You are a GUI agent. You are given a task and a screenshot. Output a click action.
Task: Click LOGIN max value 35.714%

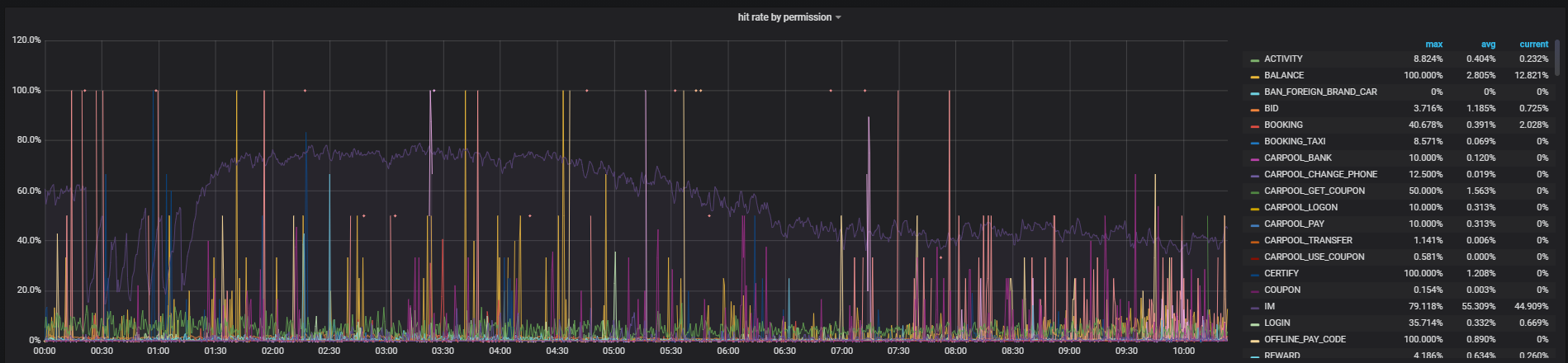[x=1425, y=323]
